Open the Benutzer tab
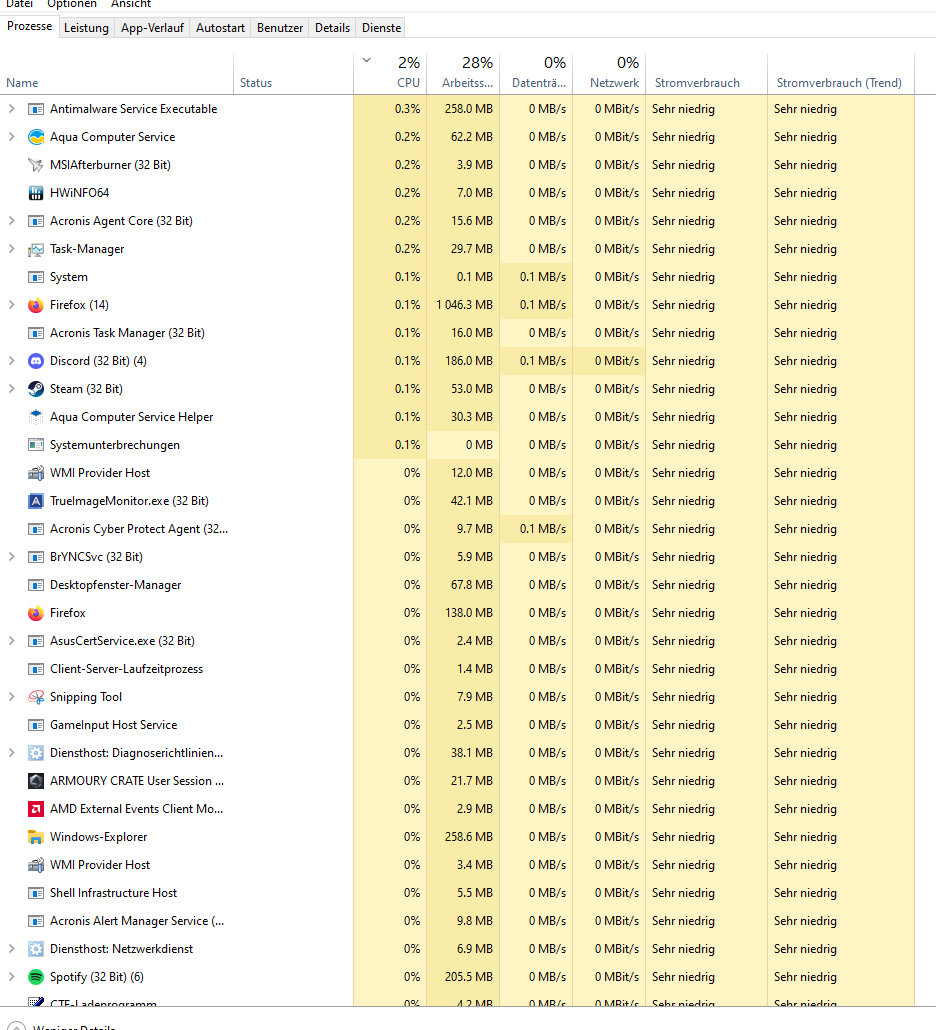 (x=280, y=28)
